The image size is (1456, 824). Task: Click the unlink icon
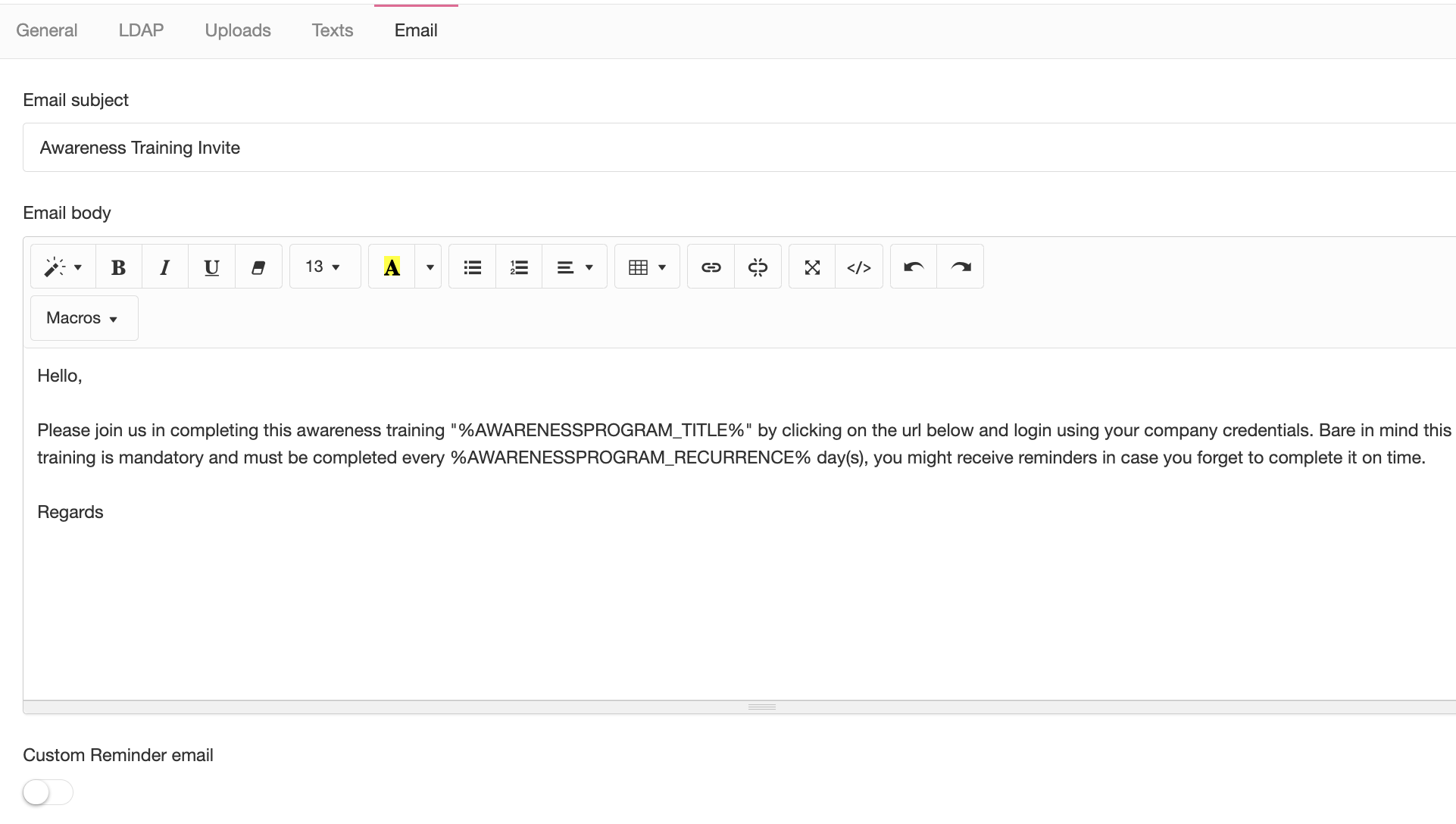coord(758,267)
